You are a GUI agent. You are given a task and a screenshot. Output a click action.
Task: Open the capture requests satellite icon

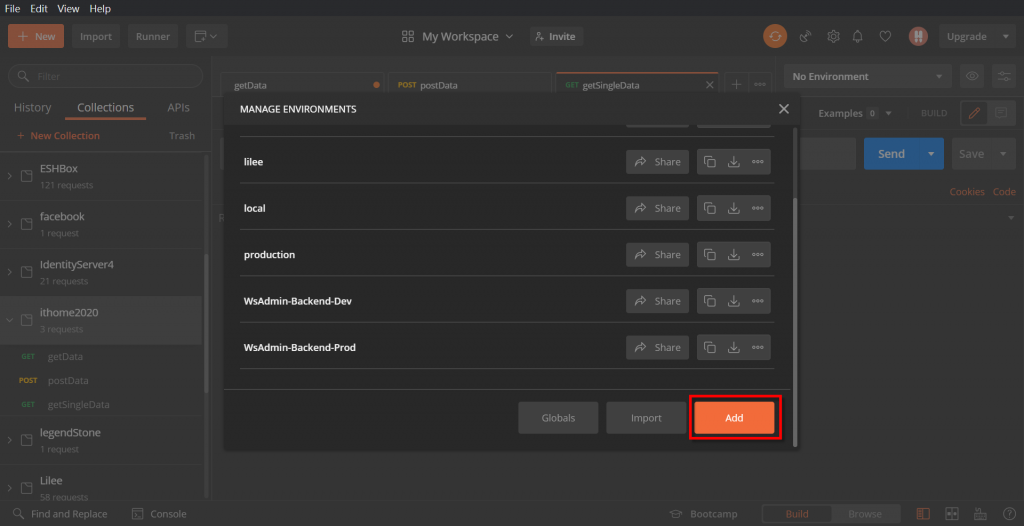coord(805,37)
